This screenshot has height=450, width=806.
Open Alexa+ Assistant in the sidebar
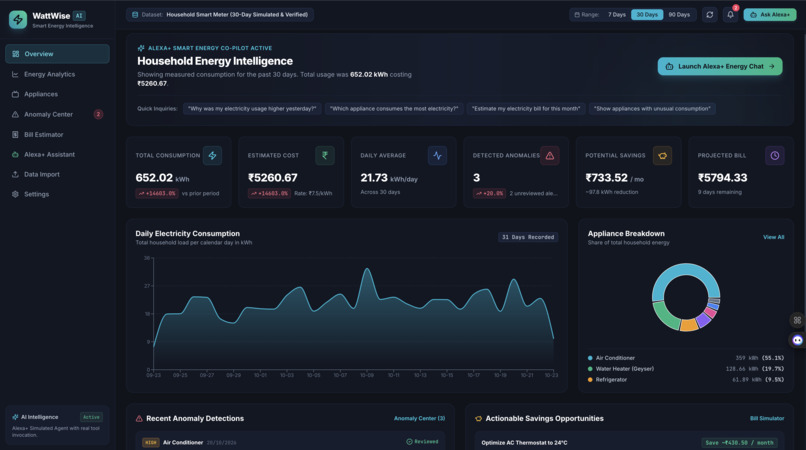coord(57,154)
